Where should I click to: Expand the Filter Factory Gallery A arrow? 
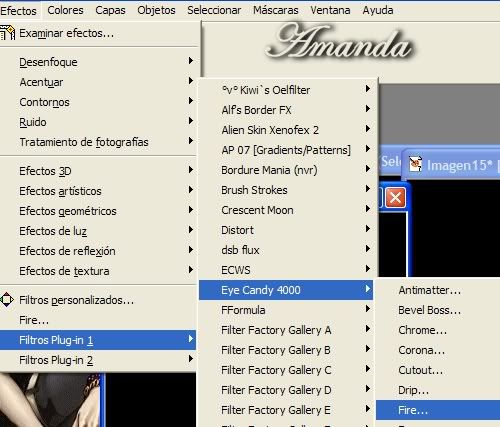tap(368, 329)
